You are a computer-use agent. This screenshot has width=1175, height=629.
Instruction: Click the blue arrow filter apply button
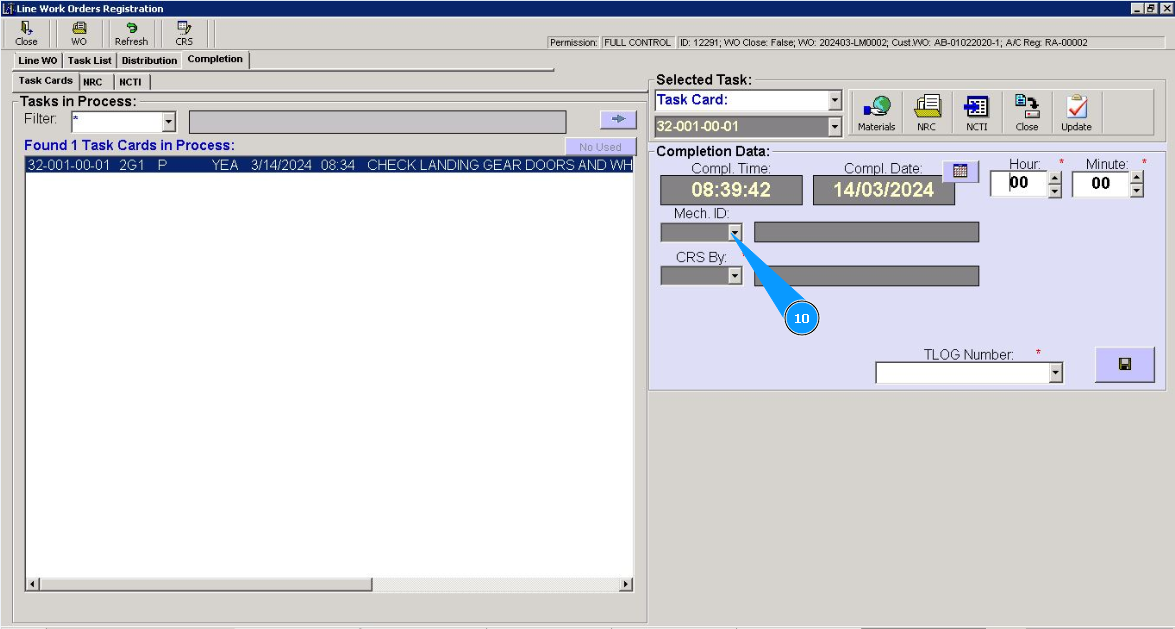pos(618,119)
